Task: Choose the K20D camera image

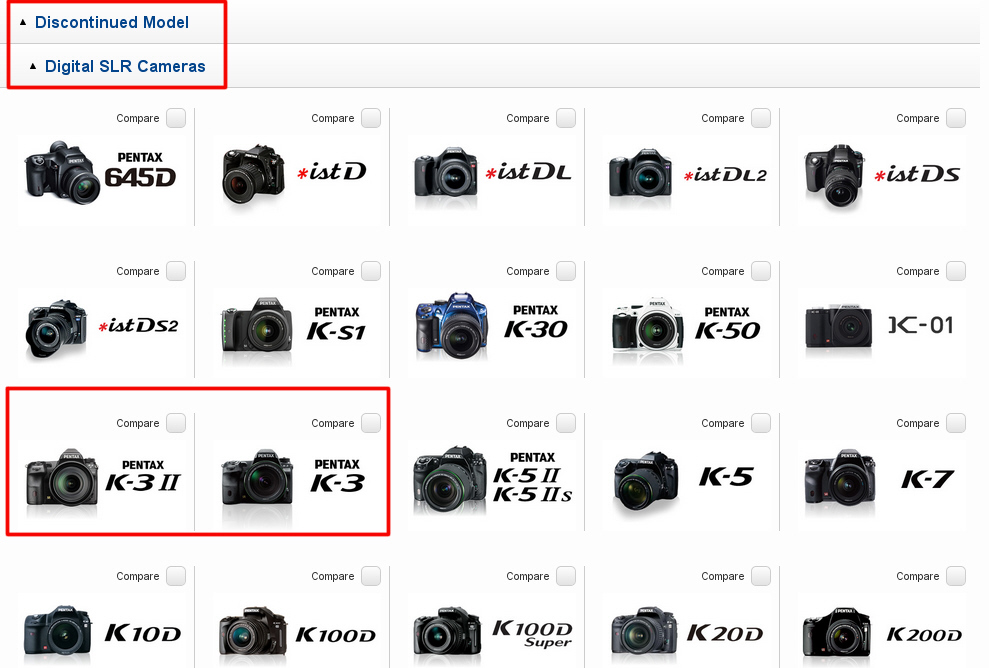Action: click(x=644, y=631)
